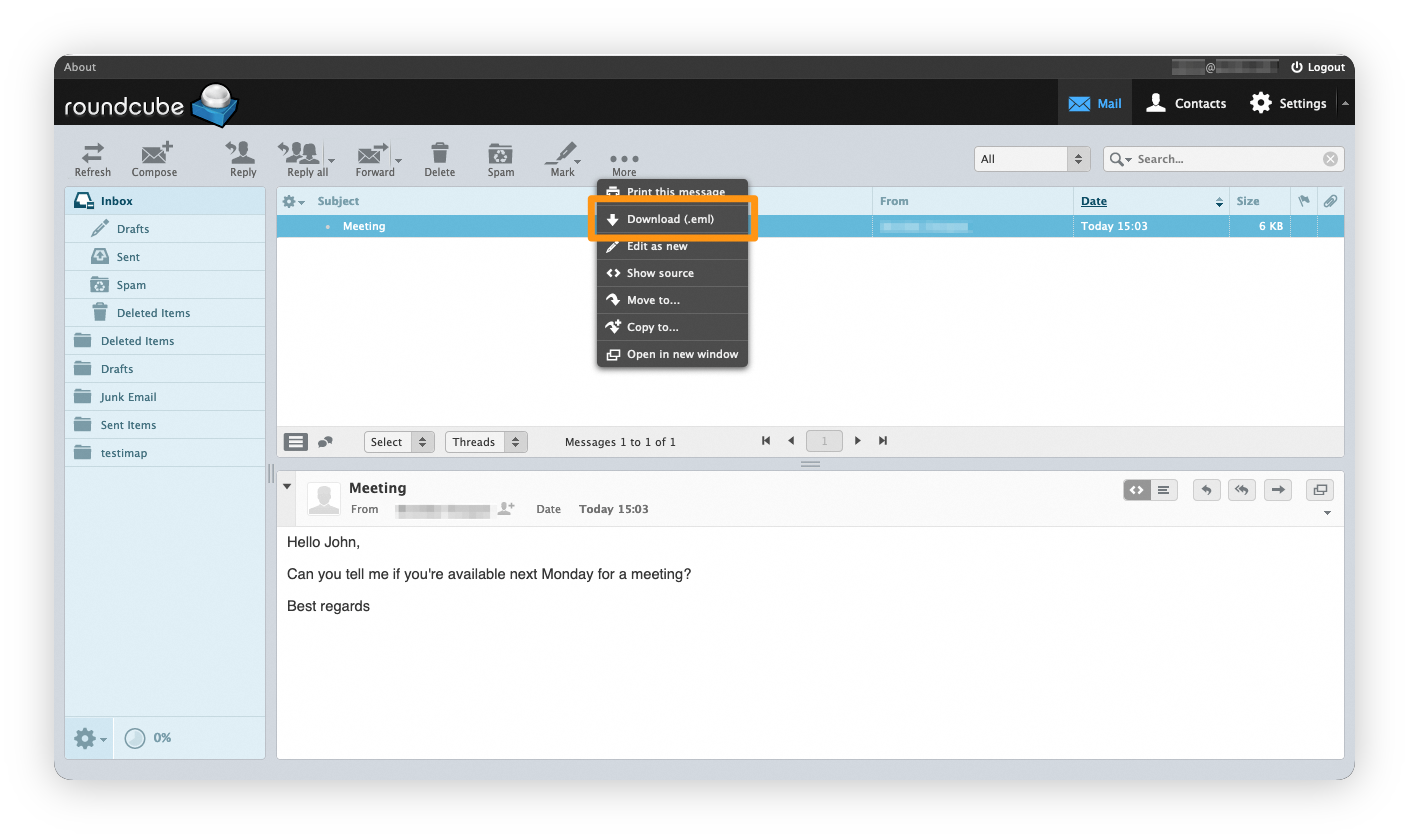Toggle conversation threads view icon

coord(323,441)
